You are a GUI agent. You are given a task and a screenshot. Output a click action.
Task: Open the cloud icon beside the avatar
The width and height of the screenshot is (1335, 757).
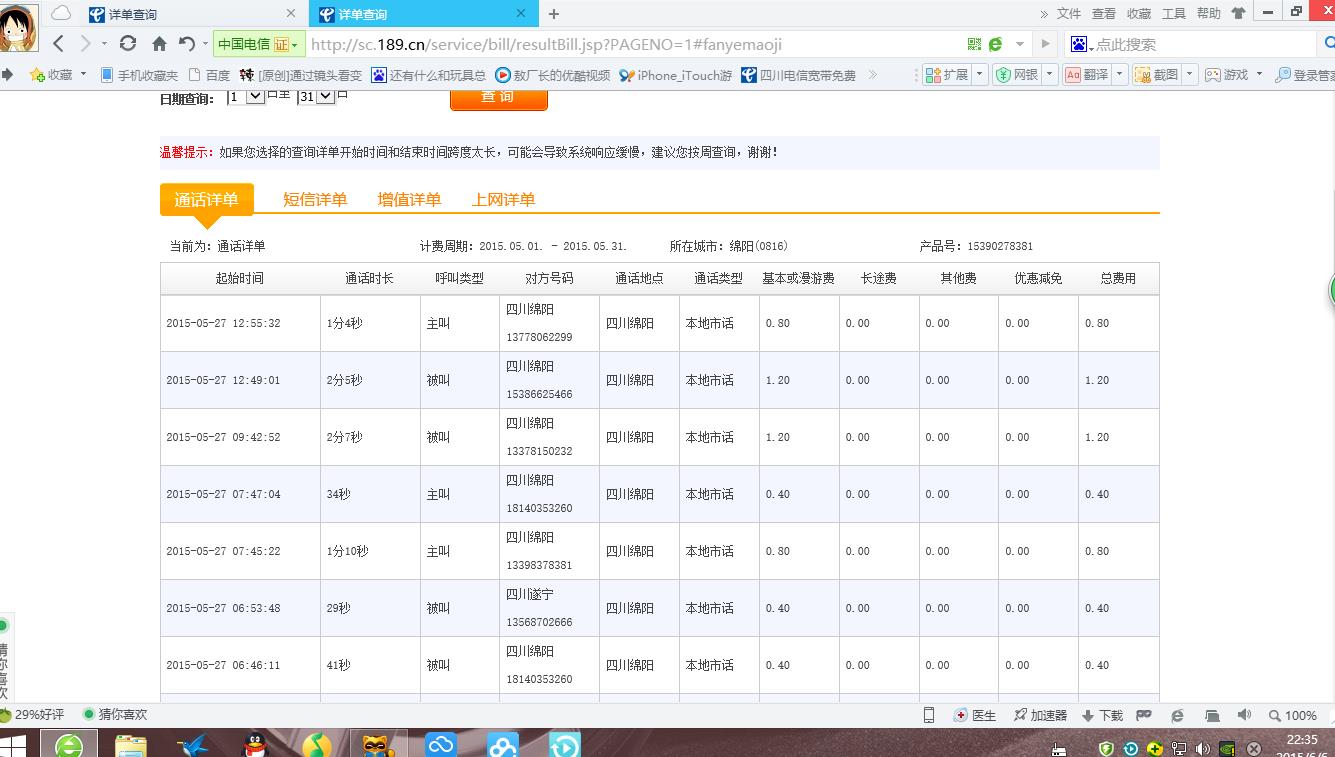coord(61,13)
